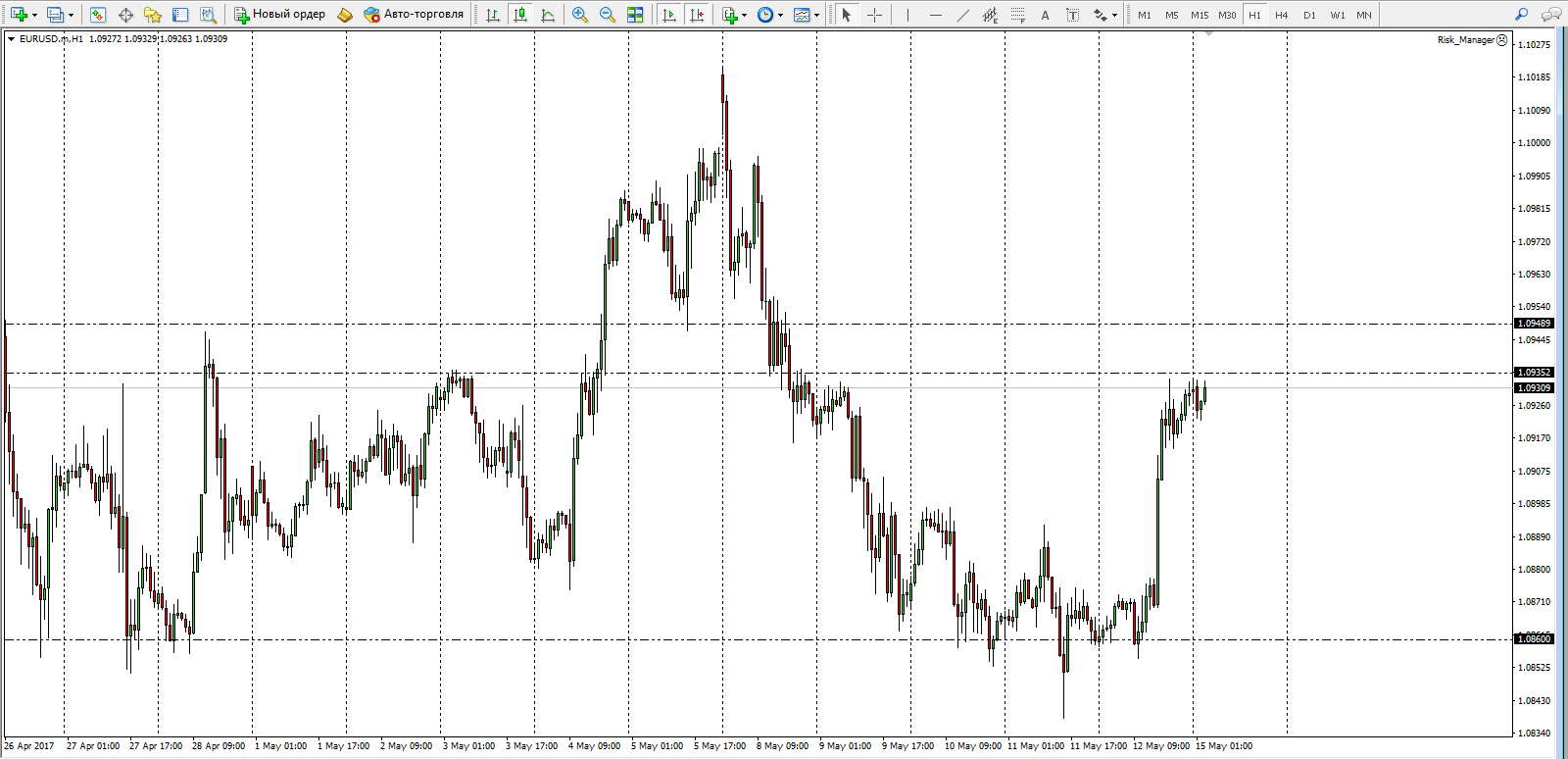Select the H1 timeframe button
Image resolution: width=1568 pixels, height=759 pixels.
(1254, 15)
